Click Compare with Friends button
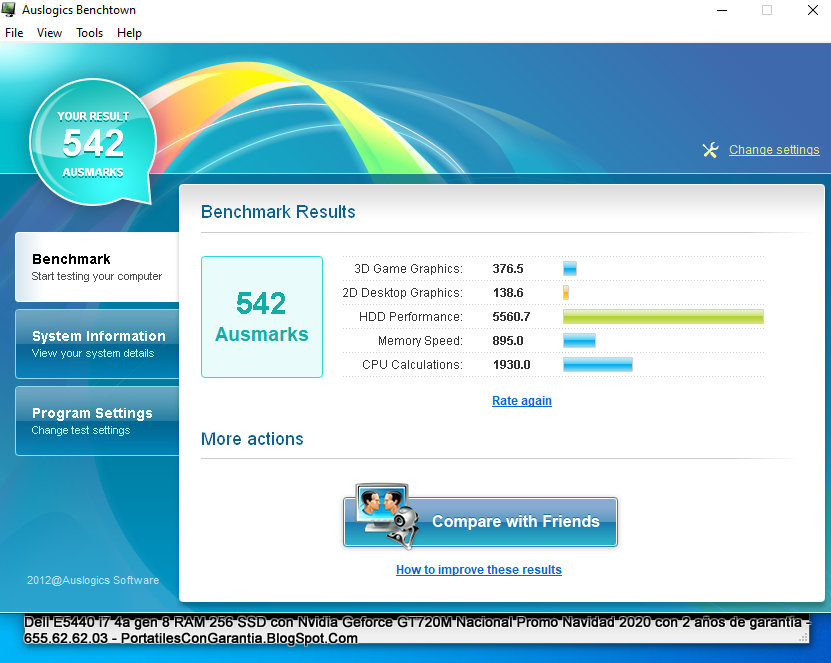 click(480, 521)
